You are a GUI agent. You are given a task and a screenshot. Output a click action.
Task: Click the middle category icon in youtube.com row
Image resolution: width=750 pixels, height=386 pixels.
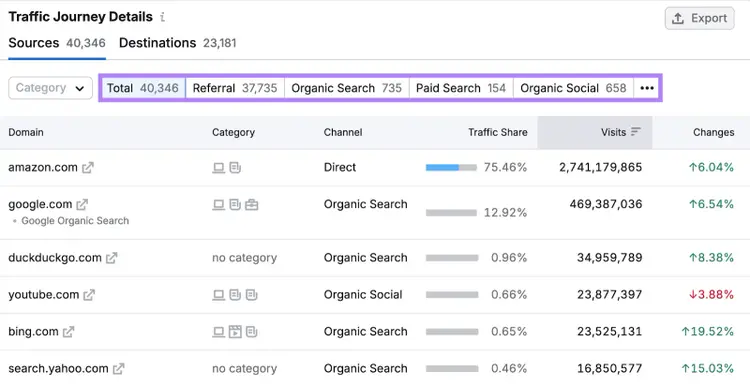[235, 295]
